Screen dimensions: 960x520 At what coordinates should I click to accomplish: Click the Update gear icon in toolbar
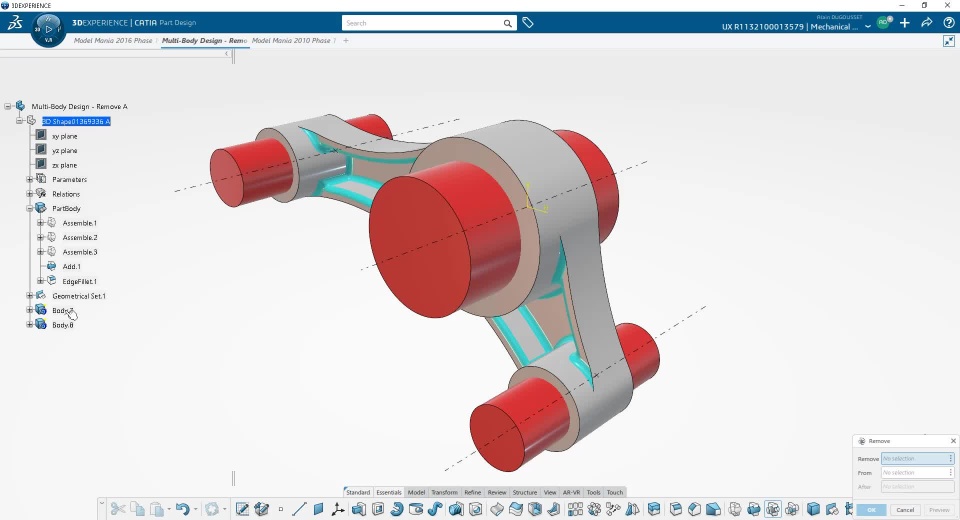click(x=212, y=509)
